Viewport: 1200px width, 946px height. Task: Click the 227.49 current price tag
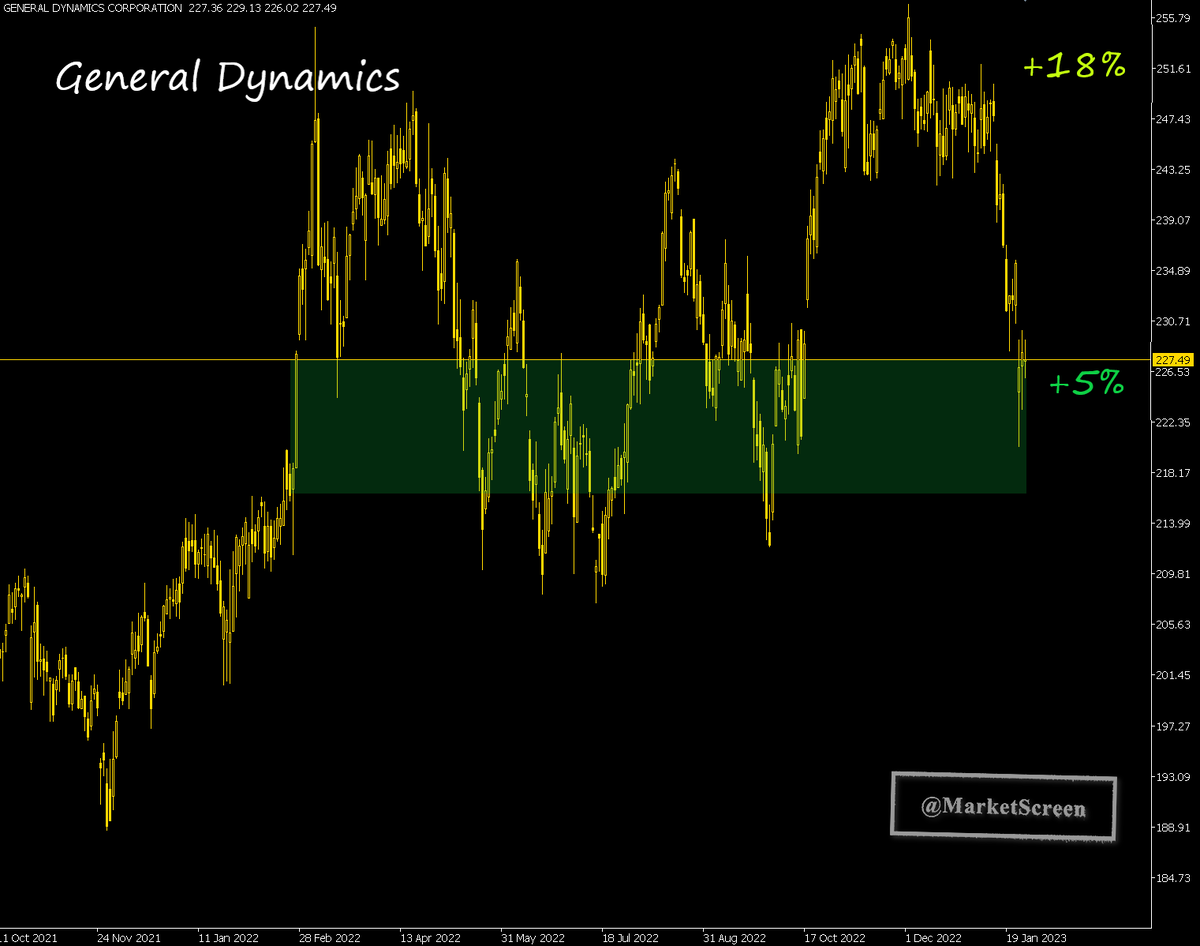coord(1172,360)
